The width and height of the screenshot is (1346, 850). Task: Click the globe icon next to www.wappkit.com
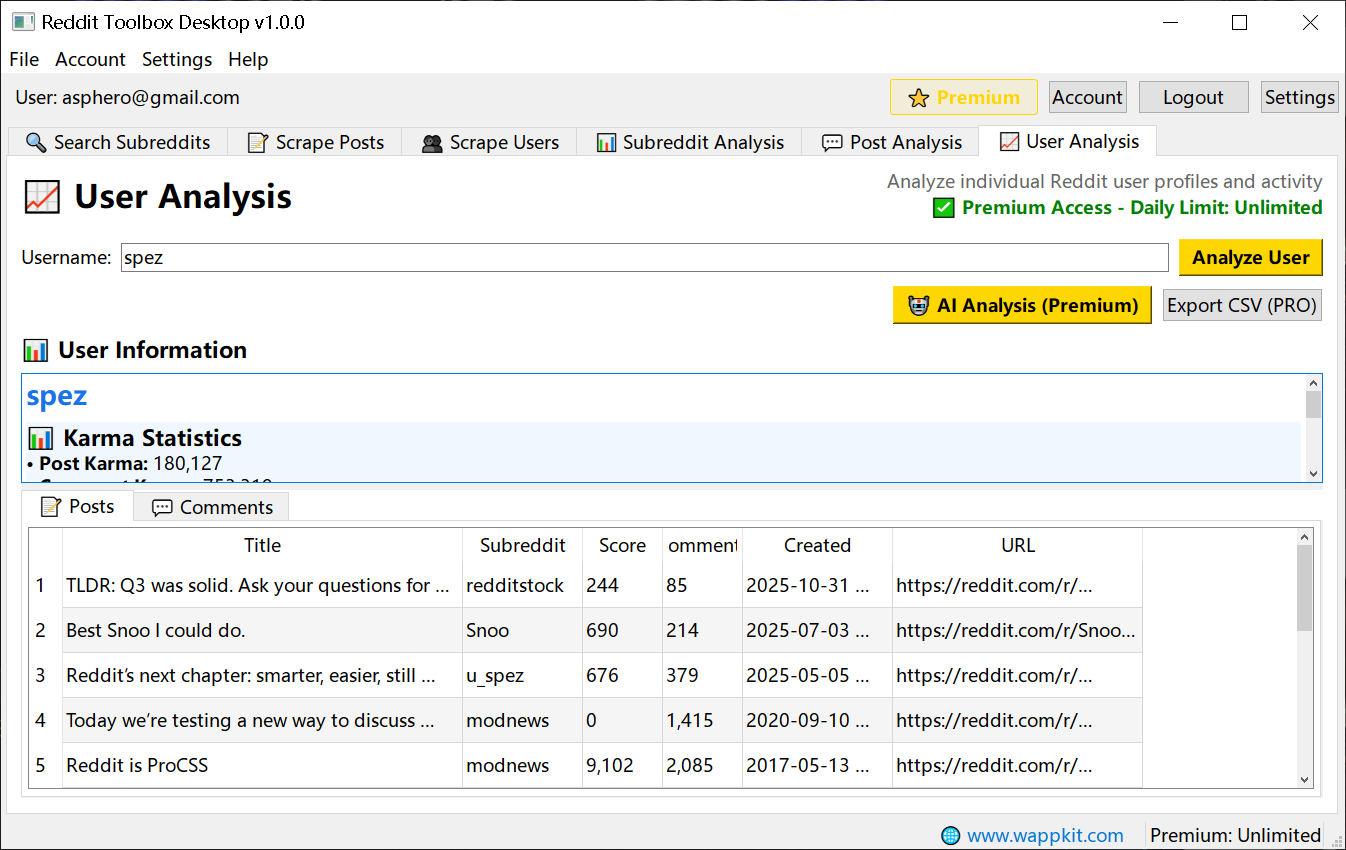951,836
